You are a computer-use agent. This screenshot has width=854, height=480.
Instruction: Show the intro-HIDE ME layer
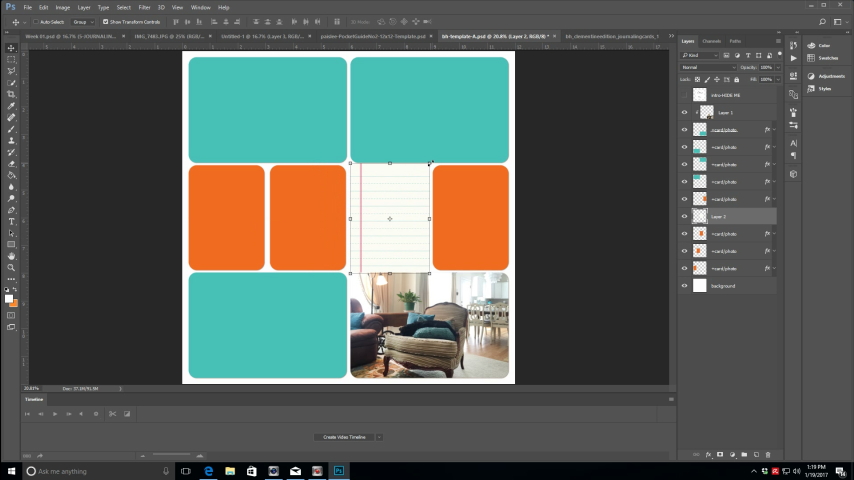point(685,95)
